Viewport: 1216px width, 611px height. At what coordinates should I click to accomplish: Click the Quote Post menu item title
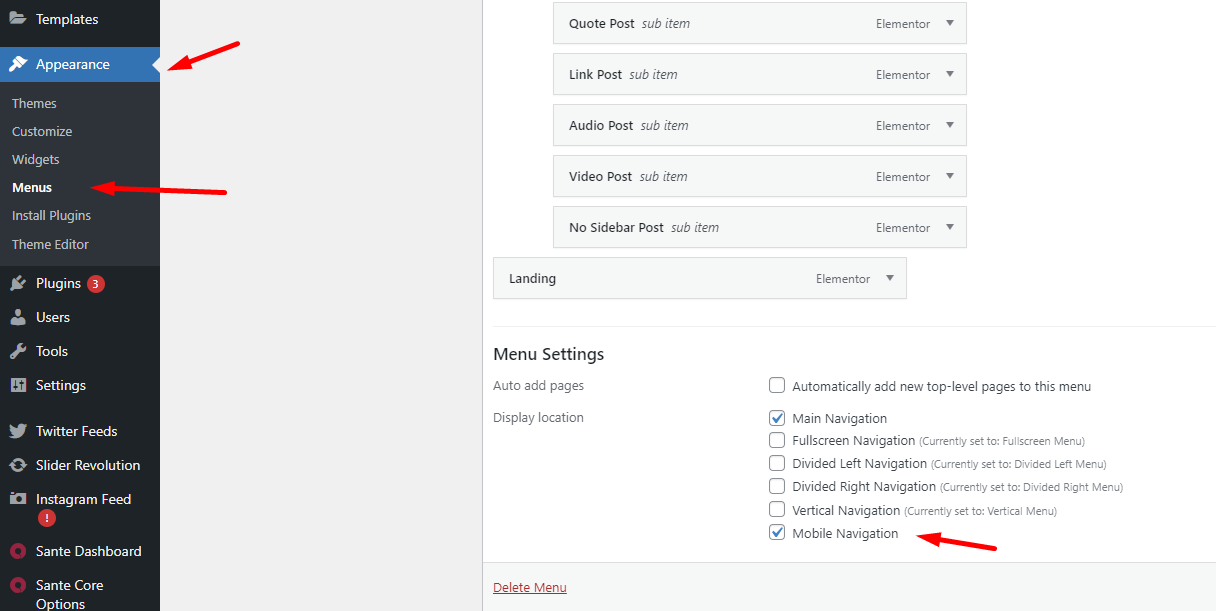602,23
